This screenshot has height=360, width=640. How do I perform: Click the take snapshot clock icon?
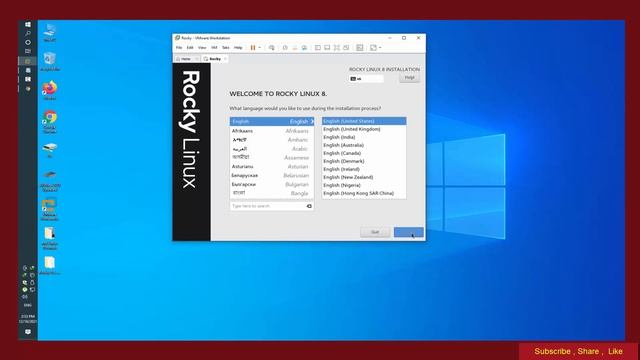click(285, 48)
